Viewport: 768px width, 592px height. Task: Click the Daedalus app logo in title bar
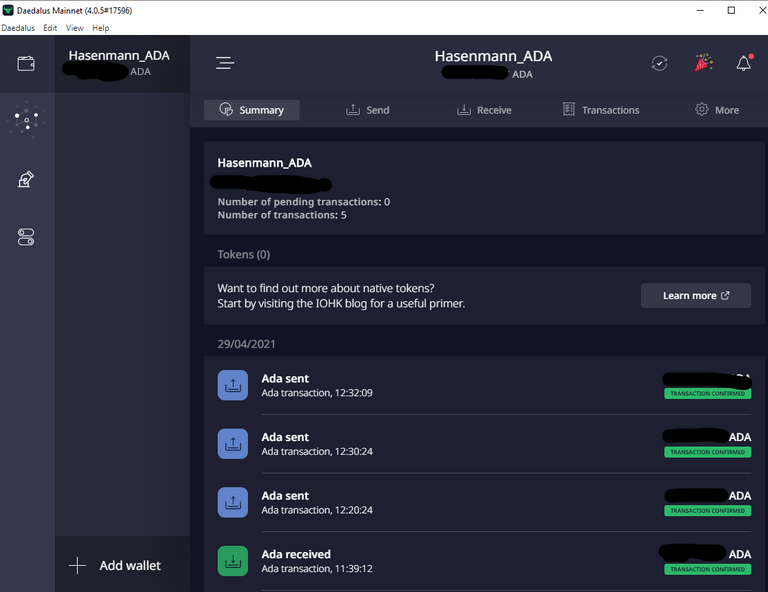[8, 10]
